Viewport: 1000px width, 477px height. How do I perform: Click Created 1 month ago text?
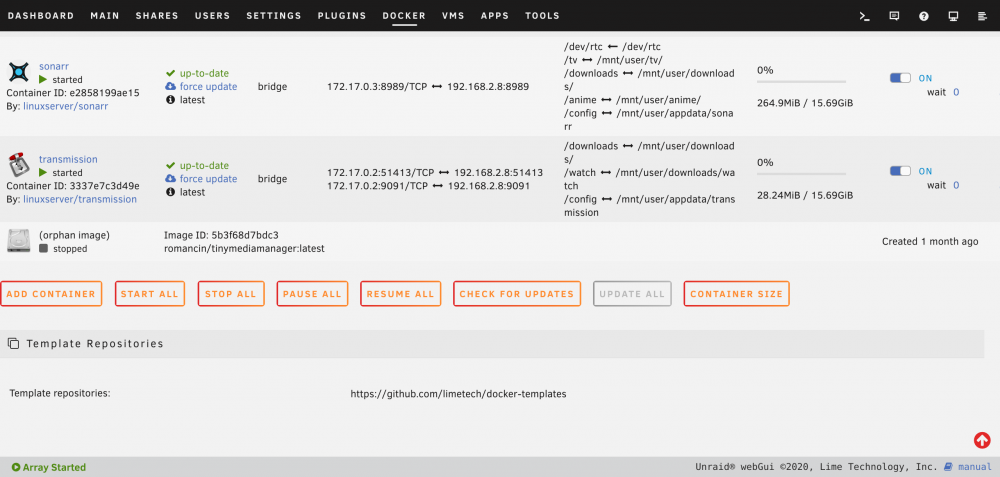pos(930,242)
